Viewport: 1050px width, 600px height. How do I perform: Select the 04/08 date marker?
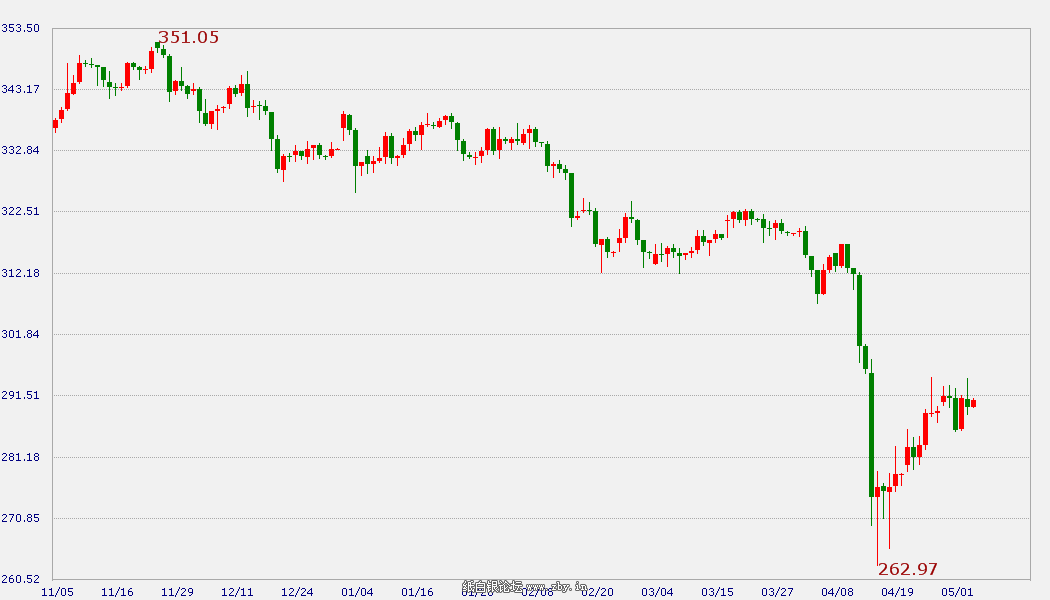(x=837, y=592)
